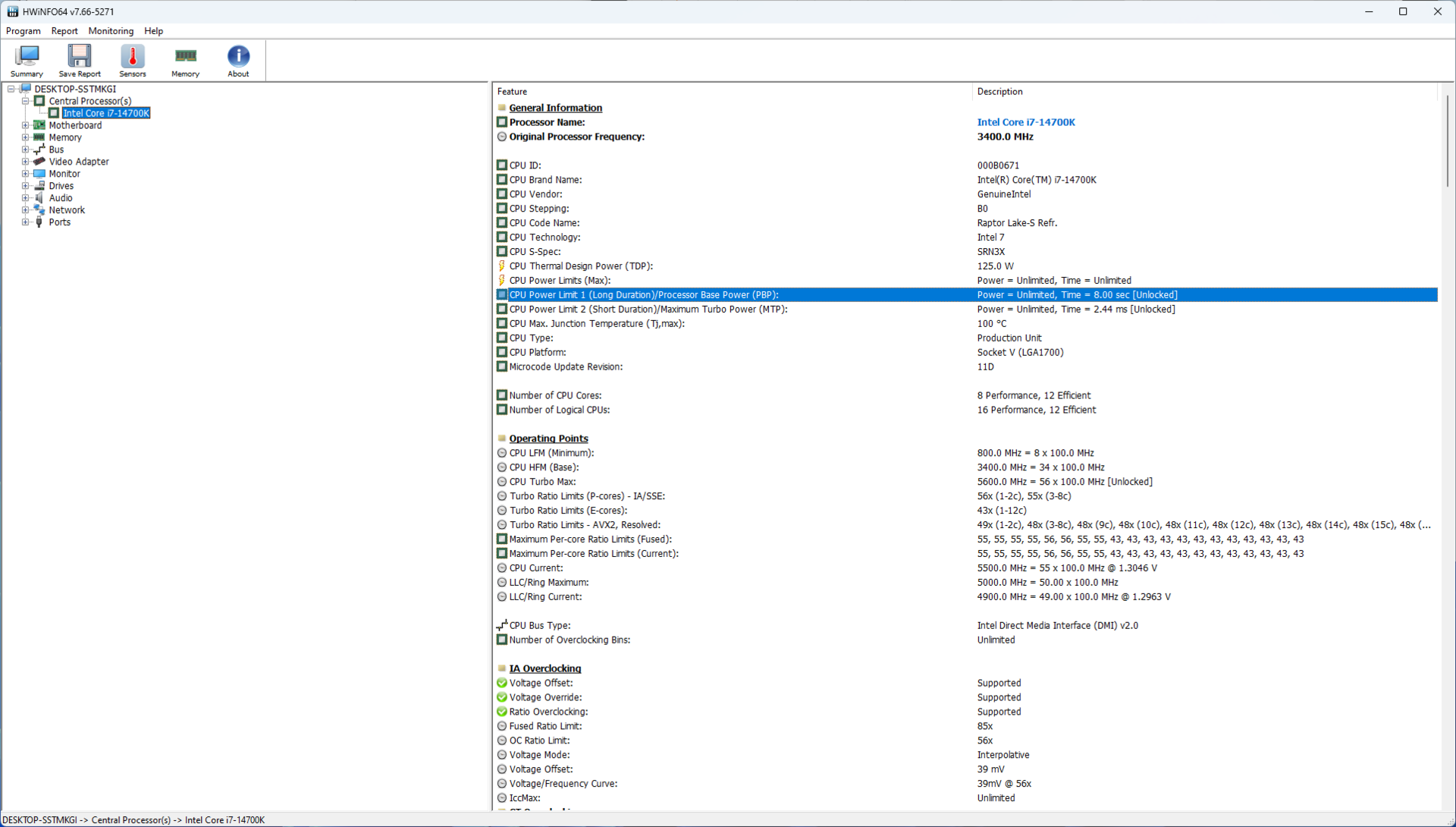Click the Feature column header
This screenshot has height=827, width=1456.
click(512, 92)
